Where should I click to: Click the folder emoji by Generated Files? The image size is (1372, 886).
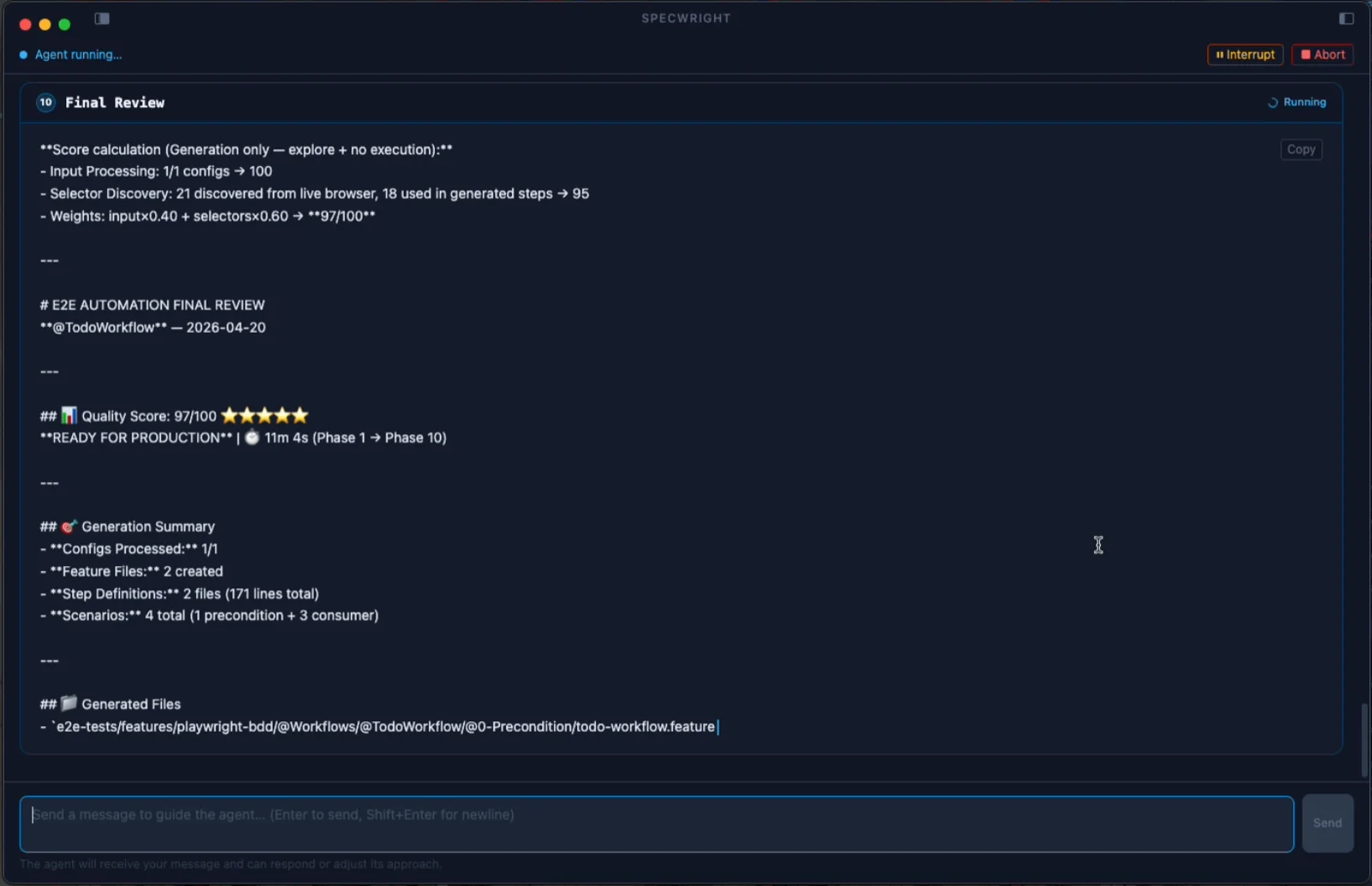click(69, 704)
